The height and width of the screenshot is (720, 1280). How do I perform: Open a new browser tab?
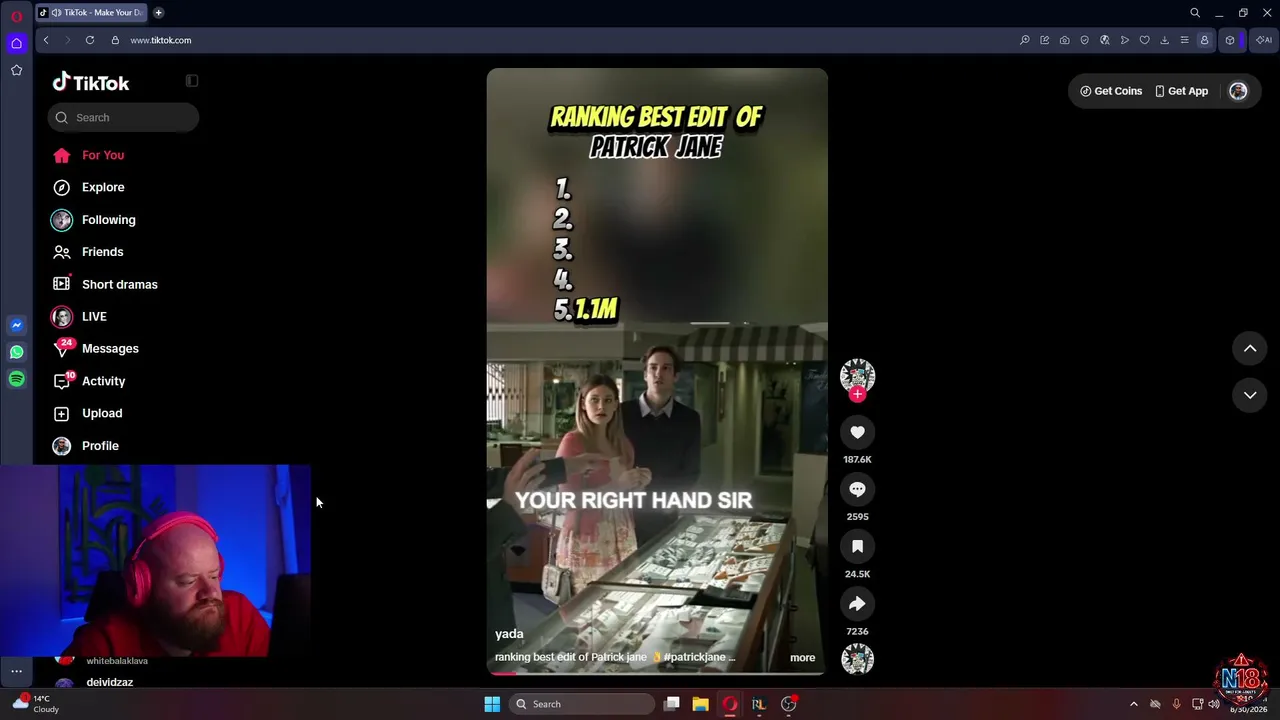[x=159, y=13]
